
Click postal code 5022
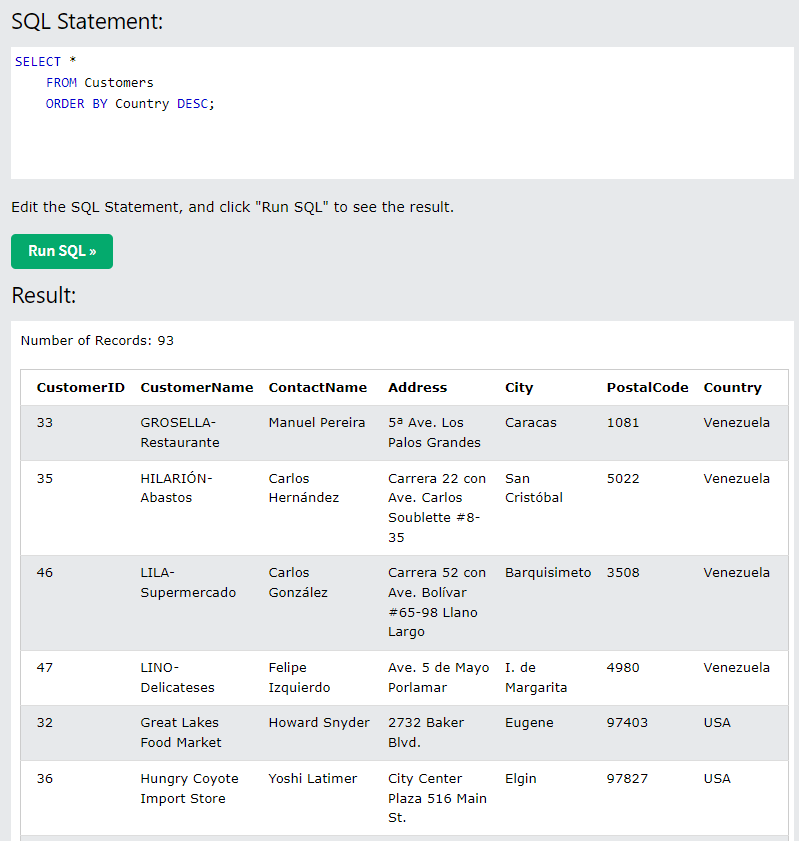click(x=623, y=478)
